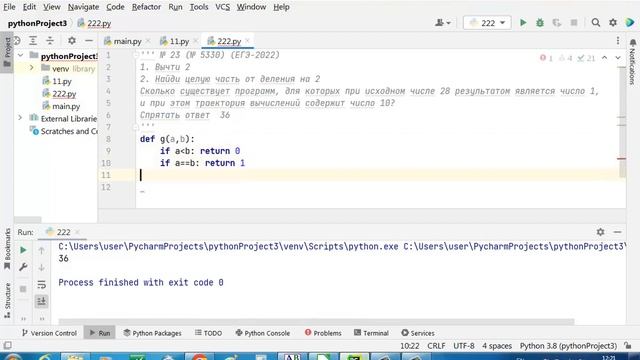This screenshot has height=360, width=640.
Task: Open the Navigate menu
Action: (x=83, y=7)
